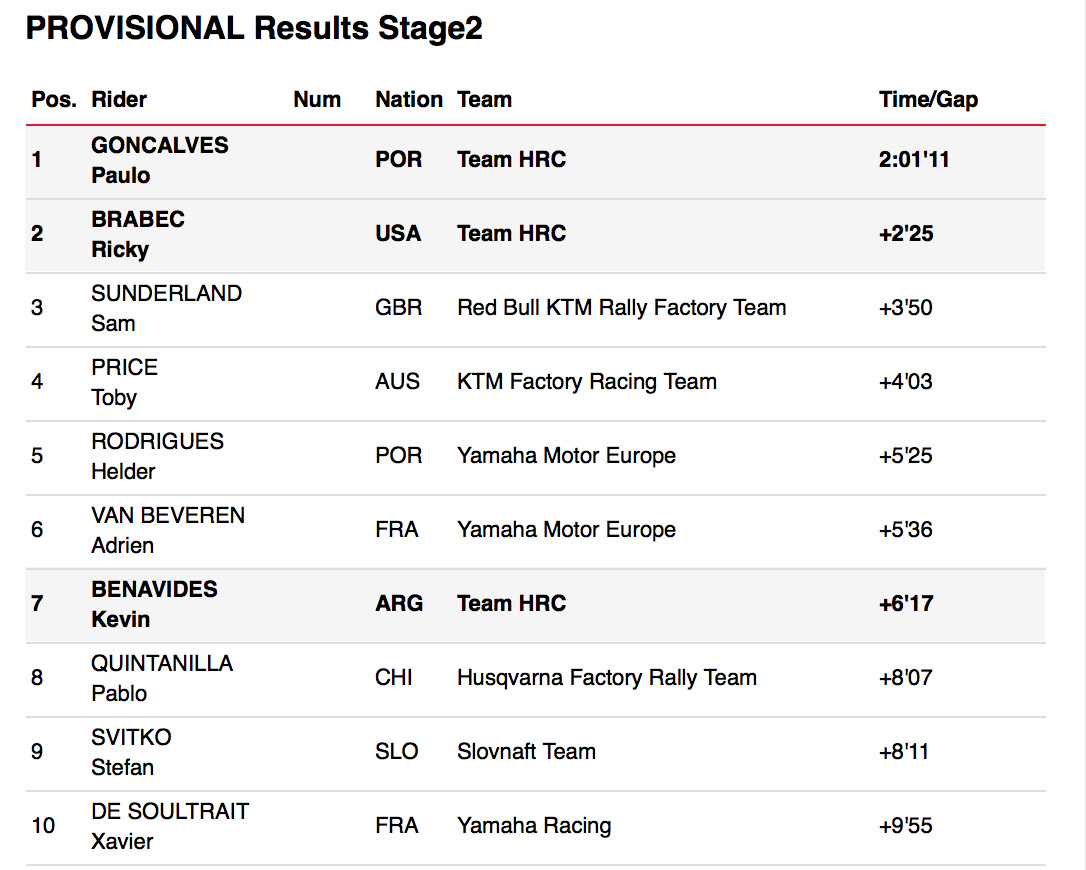This screenshot has width=1086, height=870.
Task: Click the CHI nation code
Action: 394,678
